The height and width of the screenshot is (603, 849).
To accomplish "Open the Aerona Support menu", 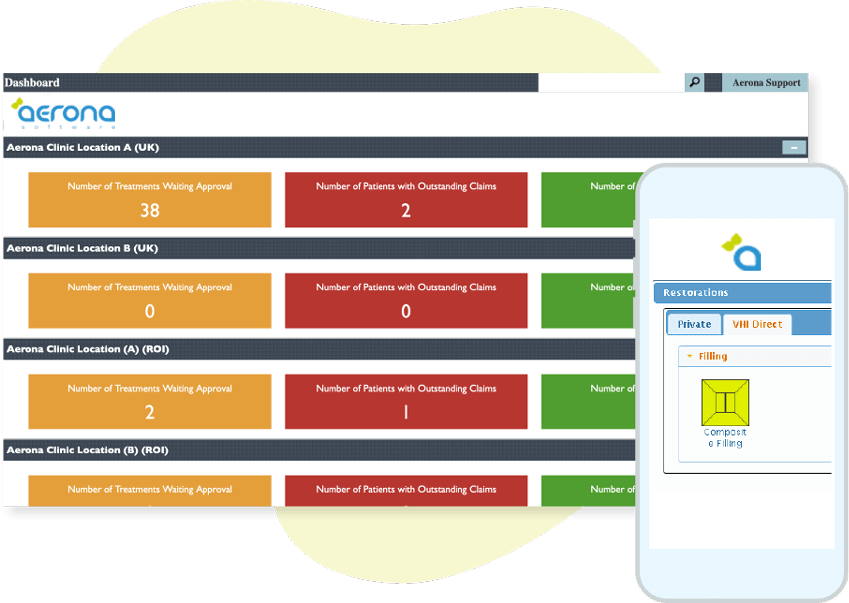I will click(765, 83).
